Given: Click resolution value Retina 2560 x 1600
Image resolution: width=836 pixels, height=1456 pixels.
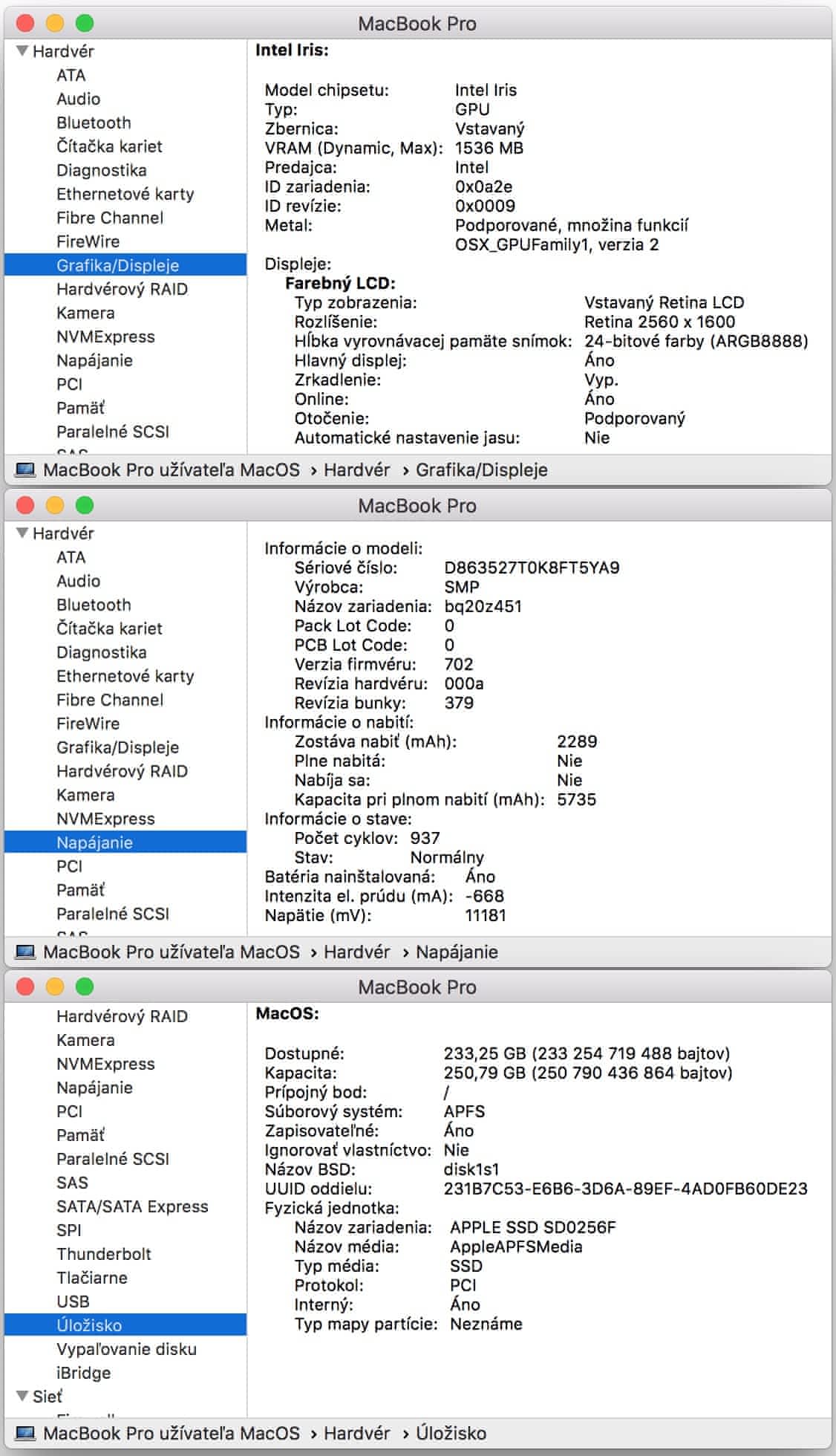Looking at the screenshot, I should point(659,322).
